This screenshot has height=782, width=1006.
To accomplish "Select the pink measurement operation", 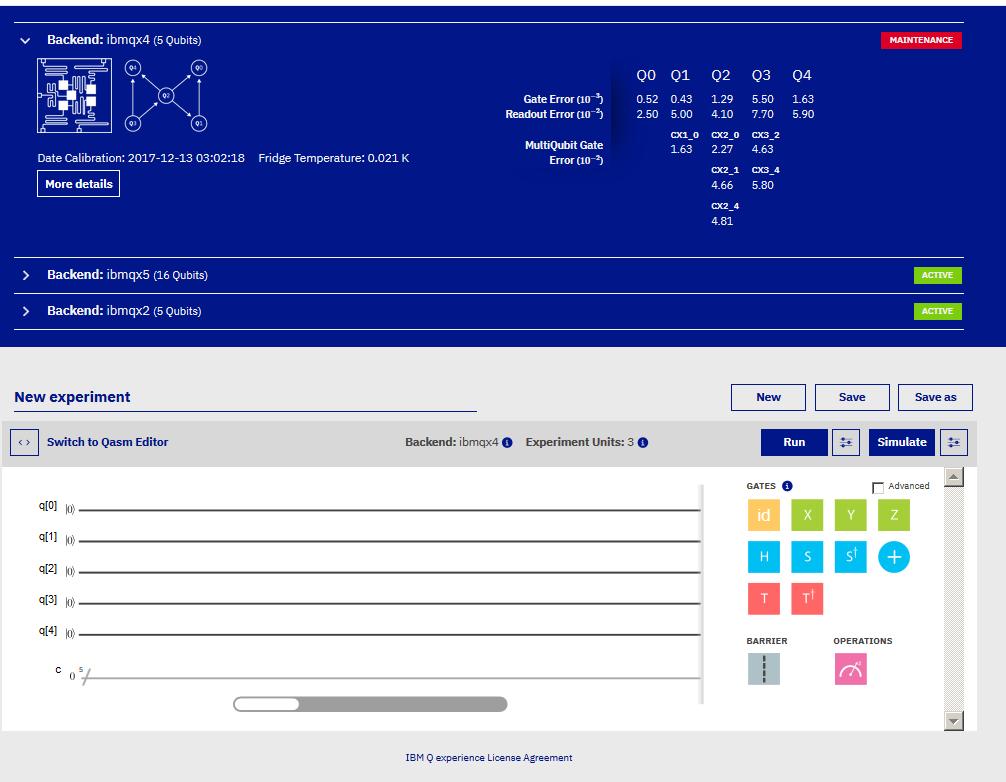I will point(851,669).
